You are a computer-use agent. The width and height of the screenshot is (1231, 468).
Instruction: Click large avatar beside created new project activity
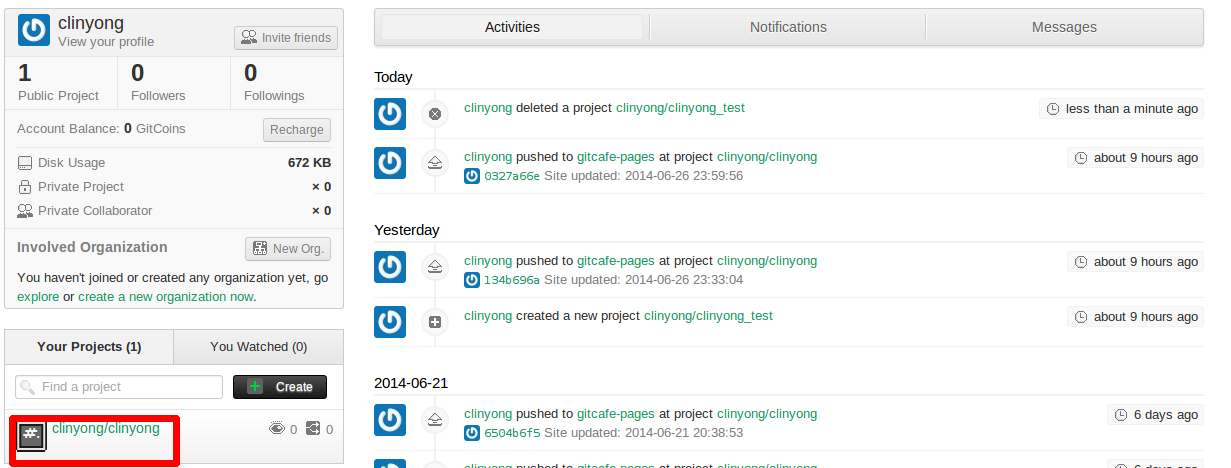(390, 322)
